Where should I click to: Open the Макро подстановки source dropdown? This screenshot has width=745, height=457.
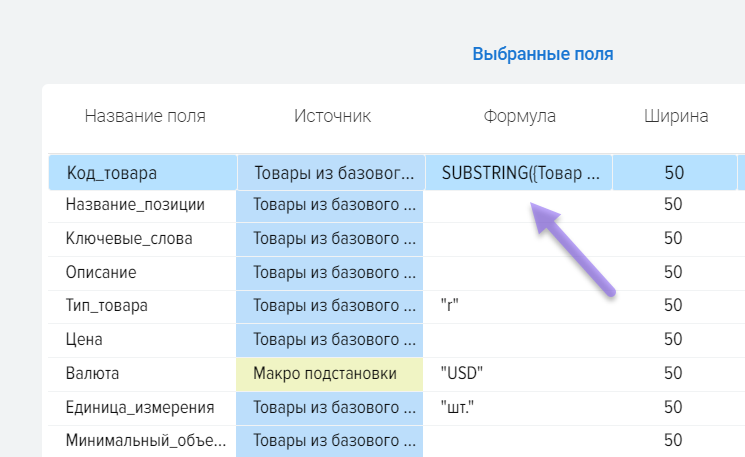[x=330, y=374]
